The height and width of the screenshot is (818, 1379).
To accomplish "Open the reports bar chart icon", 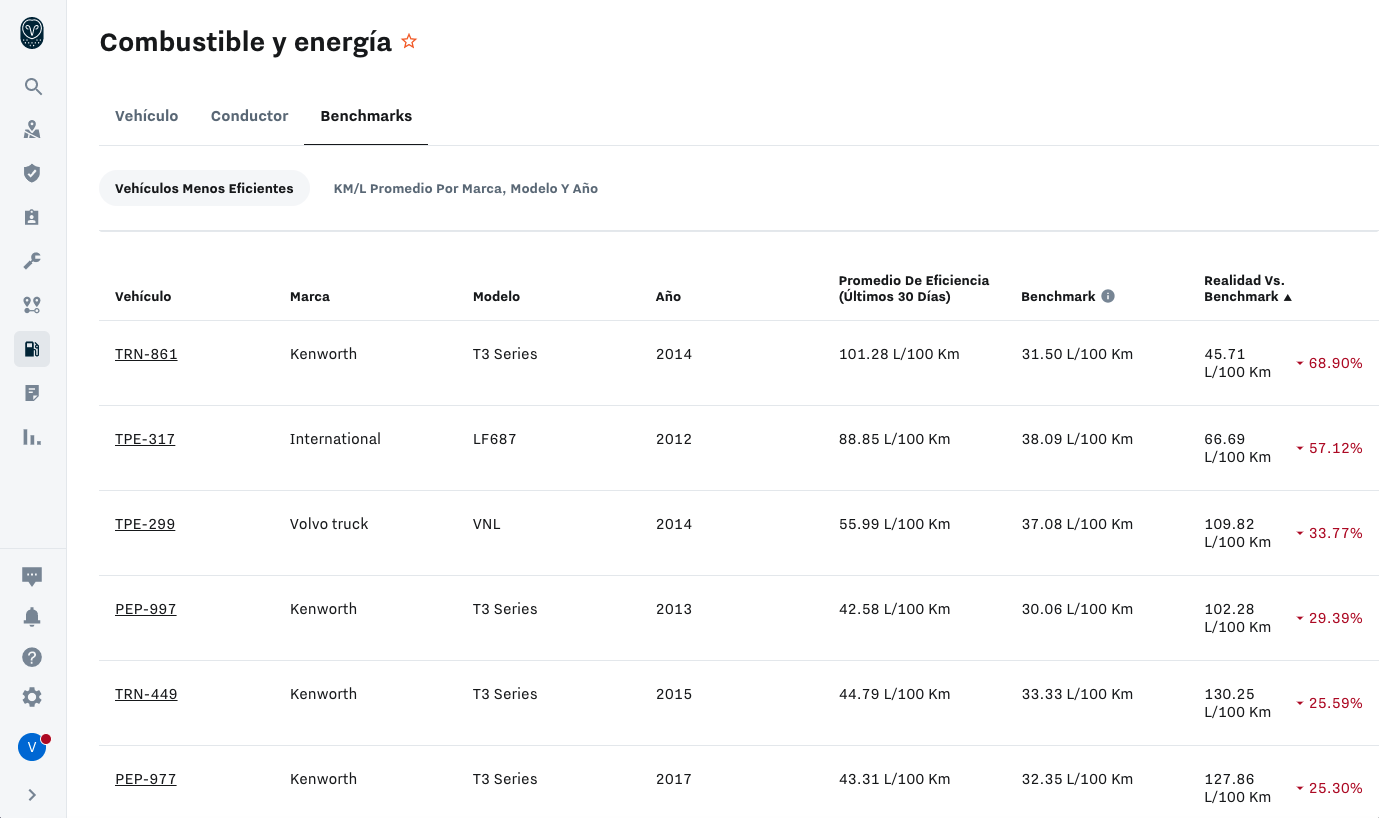I will pyautogui.click(x=32, y=437).
